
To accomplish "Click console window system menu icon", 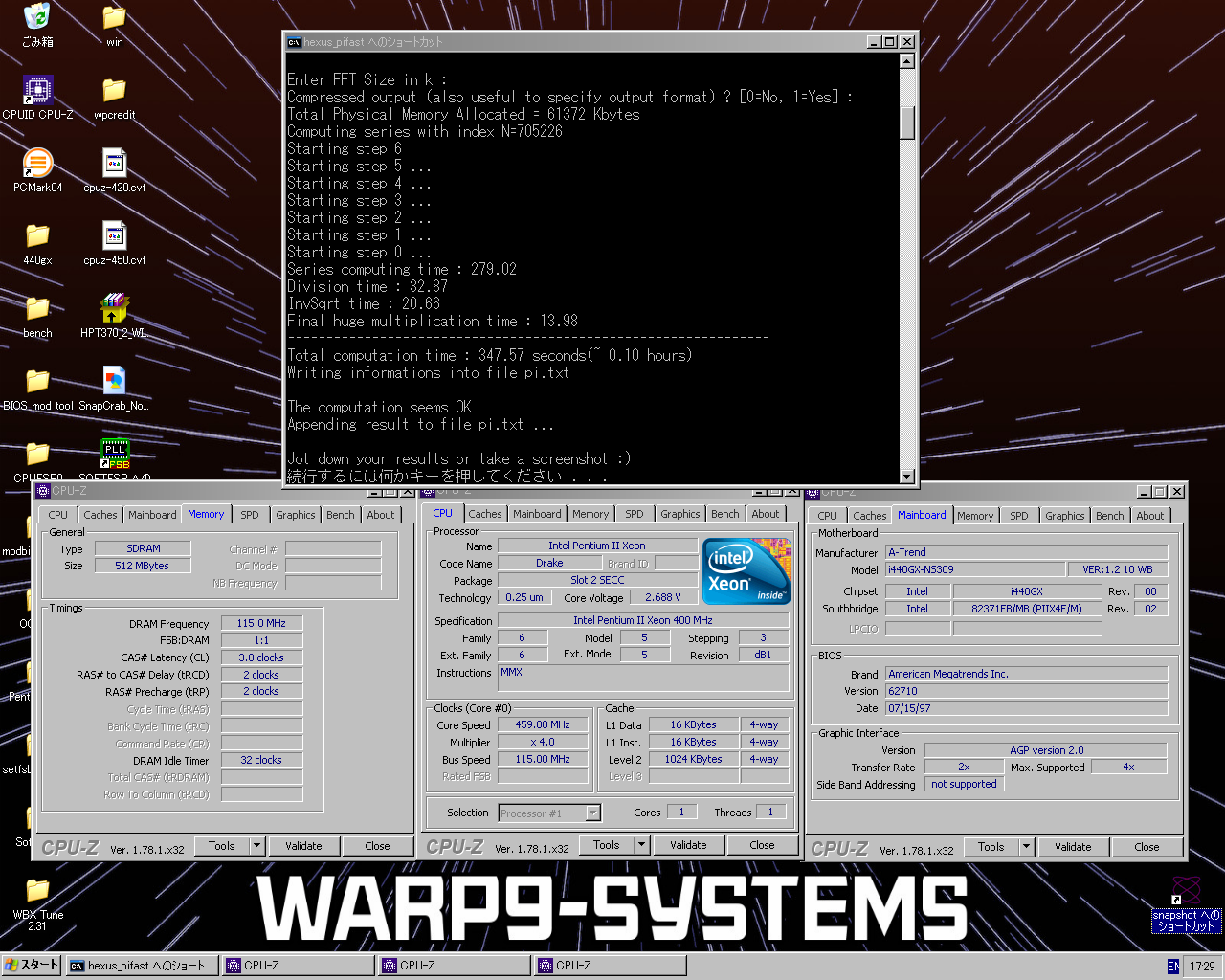I will [295, 42].
